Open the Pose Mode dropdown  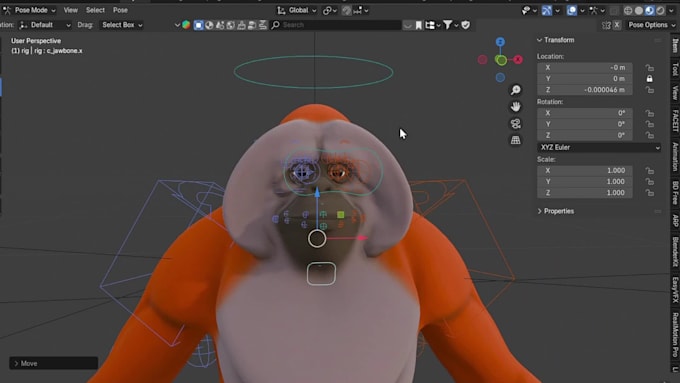tap(29, 10)
